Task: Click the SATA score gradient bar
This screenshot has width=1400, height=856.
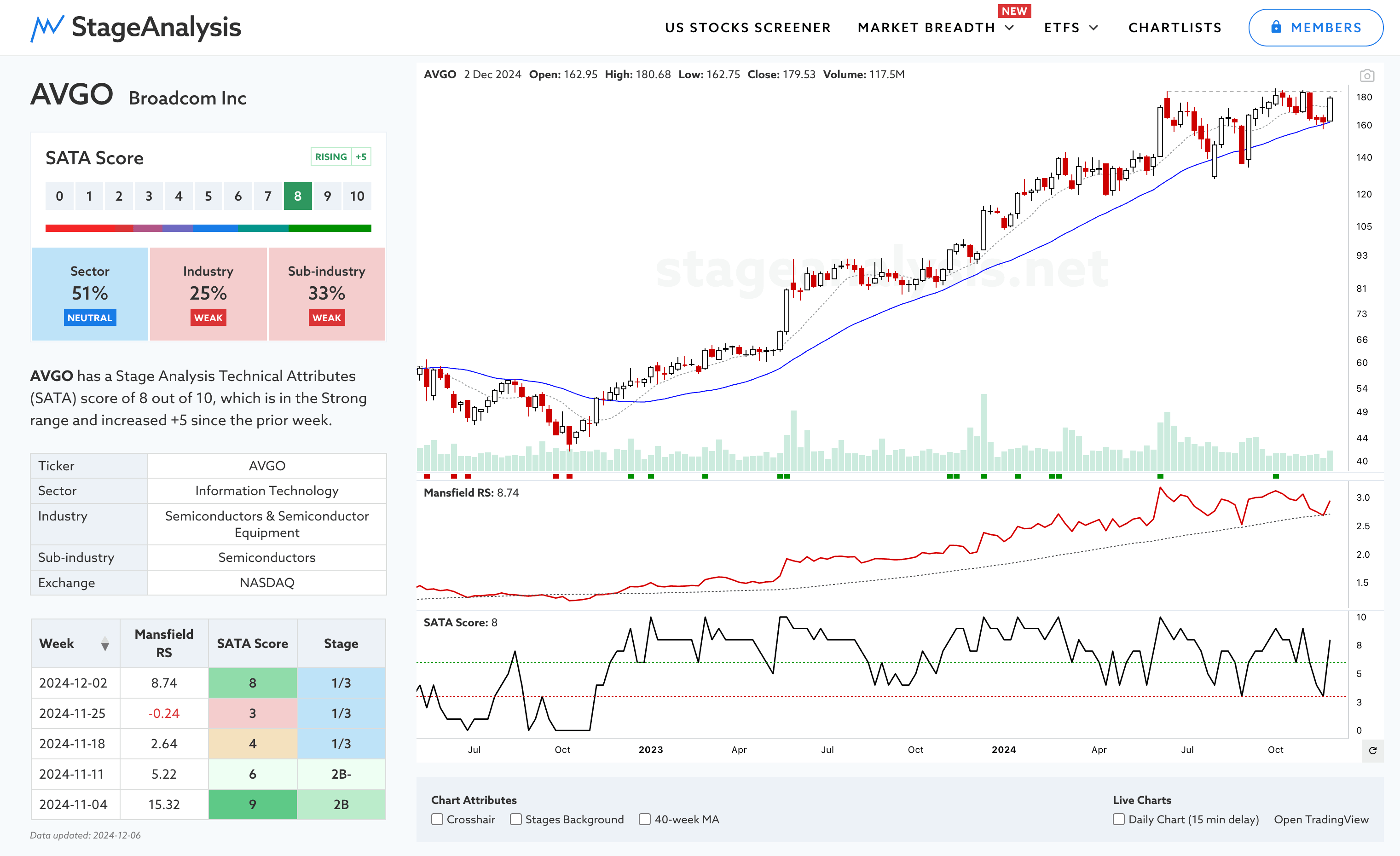Action: click(208, 228)
